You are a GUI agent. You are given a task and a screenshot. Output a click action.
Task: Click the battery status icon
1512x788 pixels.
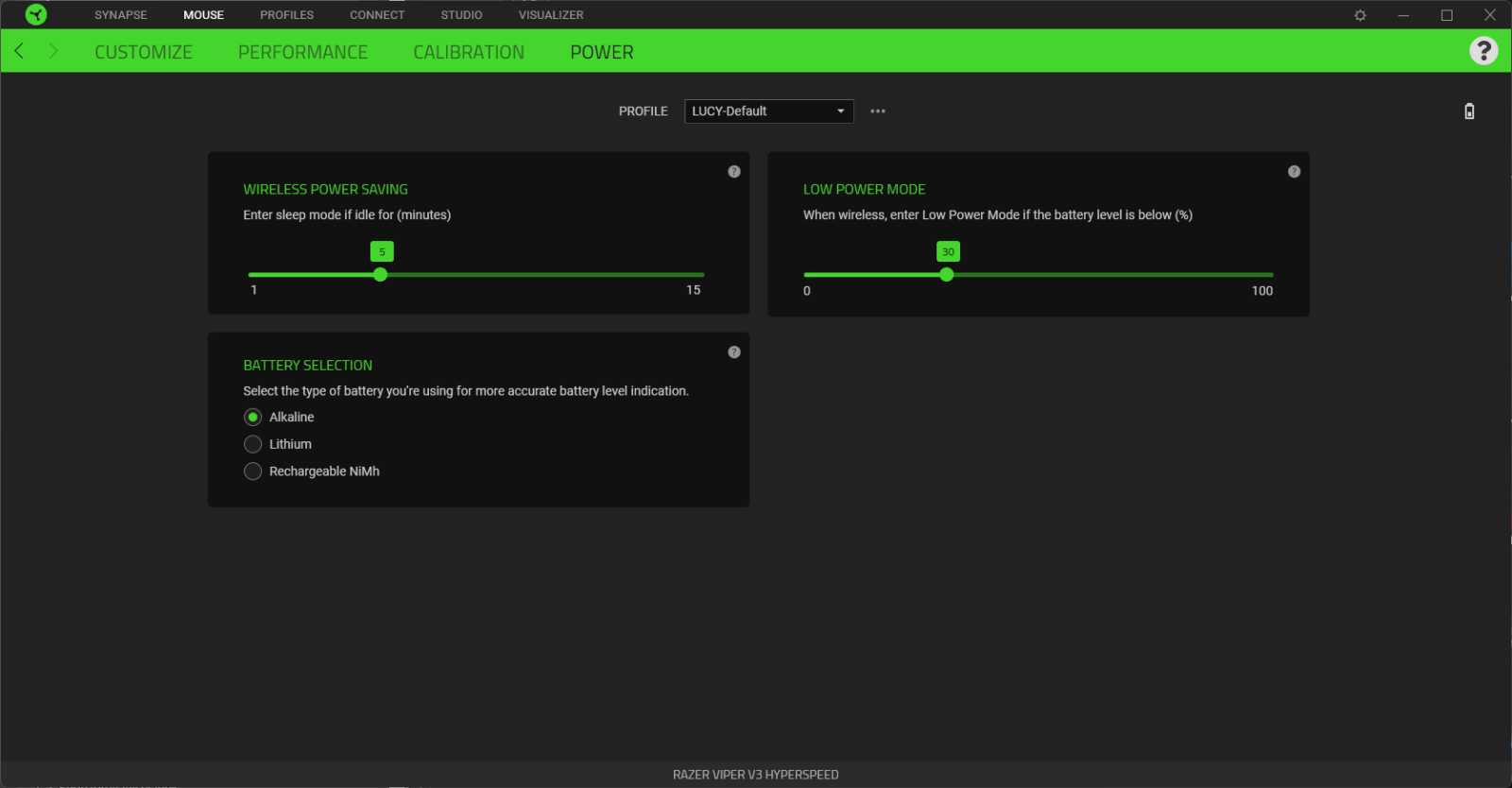tap(1469, 111)
